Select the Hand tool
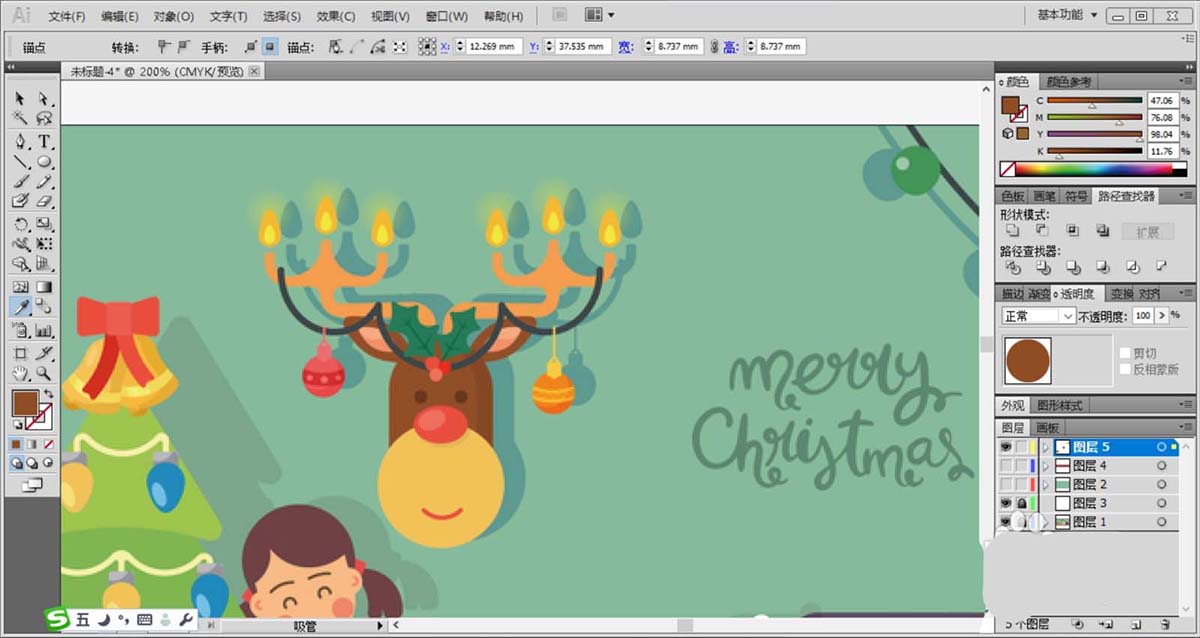1200x638 pixels. [20, 373]
